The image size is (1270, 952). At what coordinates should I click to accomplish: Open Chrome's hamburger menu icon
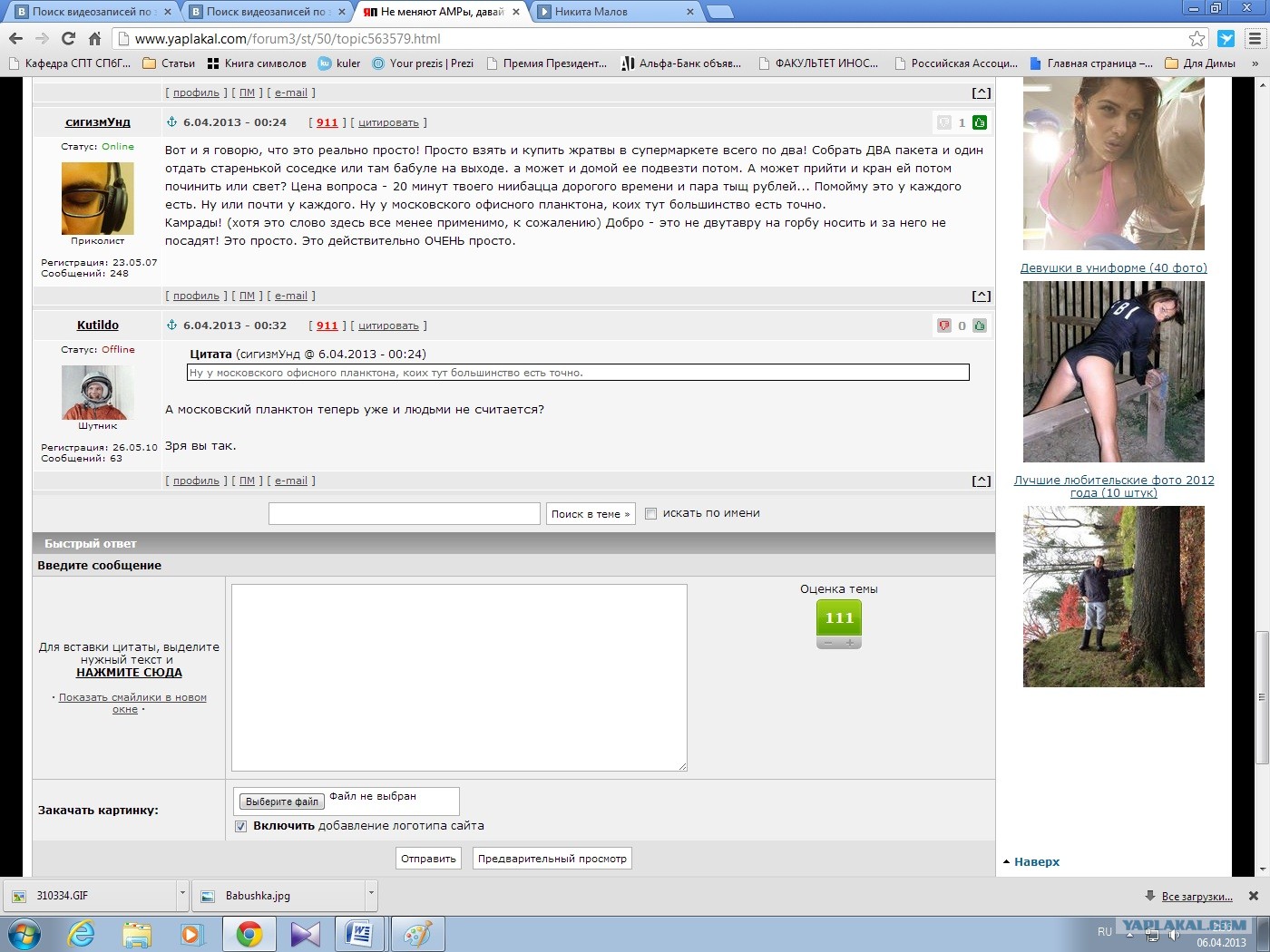1255,39
